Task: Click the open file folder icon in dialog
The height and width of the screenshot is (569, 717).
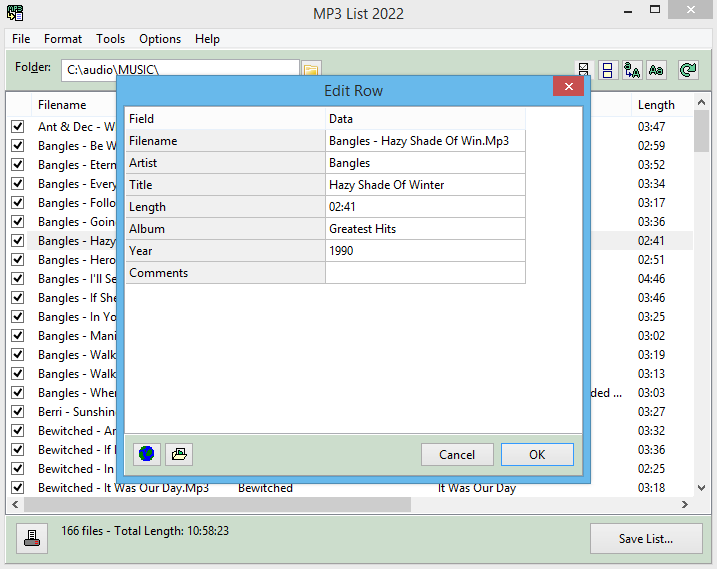Action: point(179,454)
